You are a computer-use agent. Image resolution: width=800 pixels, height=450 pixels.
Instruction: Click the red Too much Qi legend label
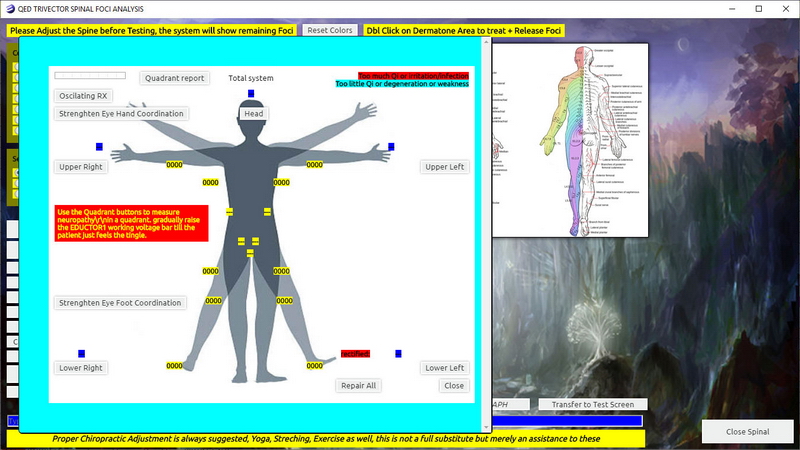pos(414,75)
